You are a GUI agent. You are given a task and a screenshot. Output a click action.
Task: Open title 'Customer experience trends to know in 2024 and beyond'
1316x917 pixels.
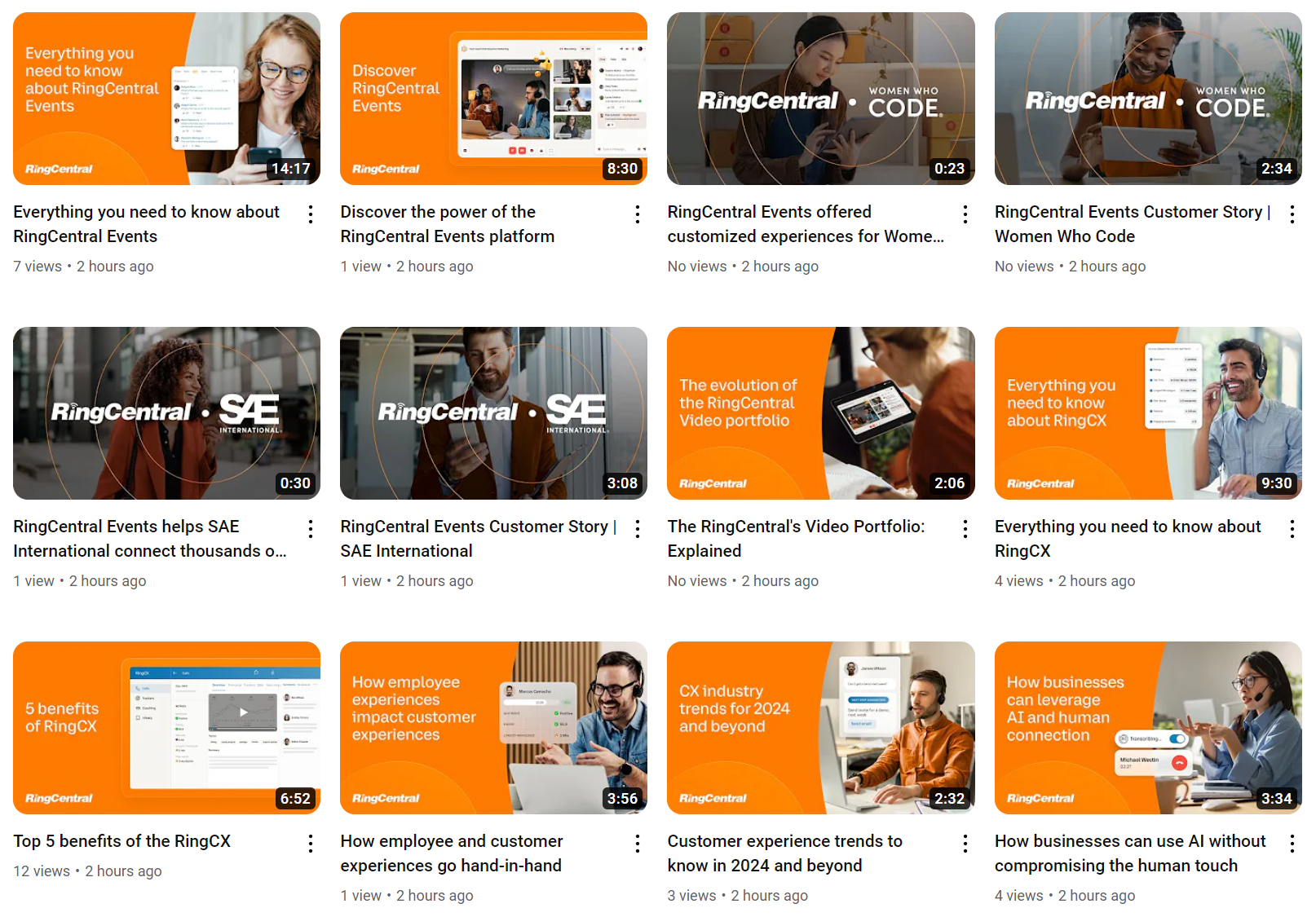point(785,853)
